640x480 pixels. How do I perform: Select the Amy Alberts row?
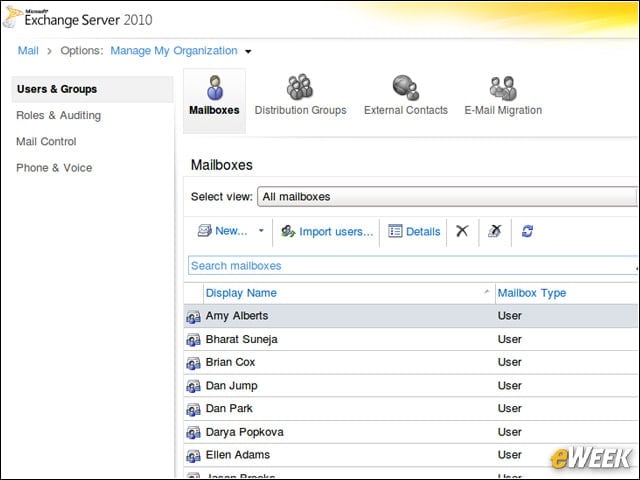tap(411, 316)
